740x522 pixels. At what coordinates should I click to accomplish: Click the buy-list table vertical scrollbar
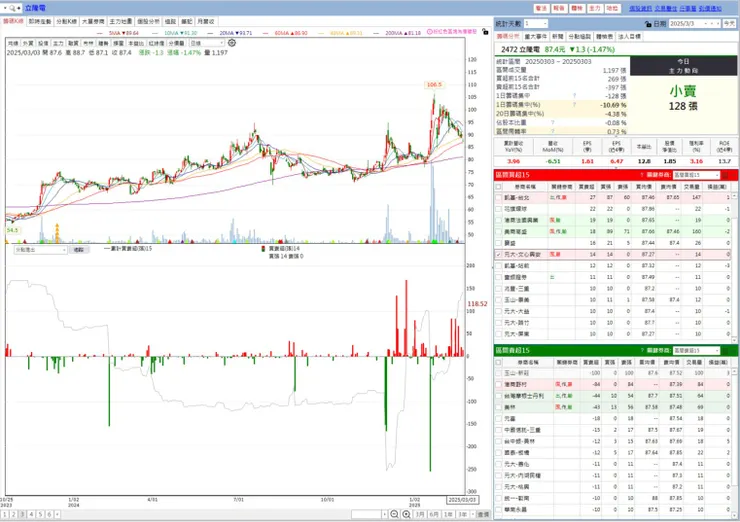pyautogui.click(x=734, y=267)
